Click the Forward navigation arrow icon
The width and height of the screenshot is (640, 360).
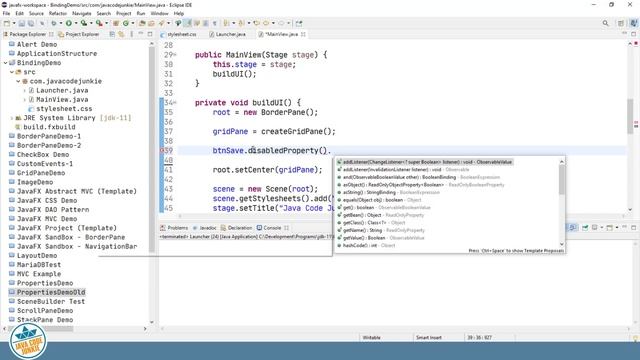tap(281, 23)
